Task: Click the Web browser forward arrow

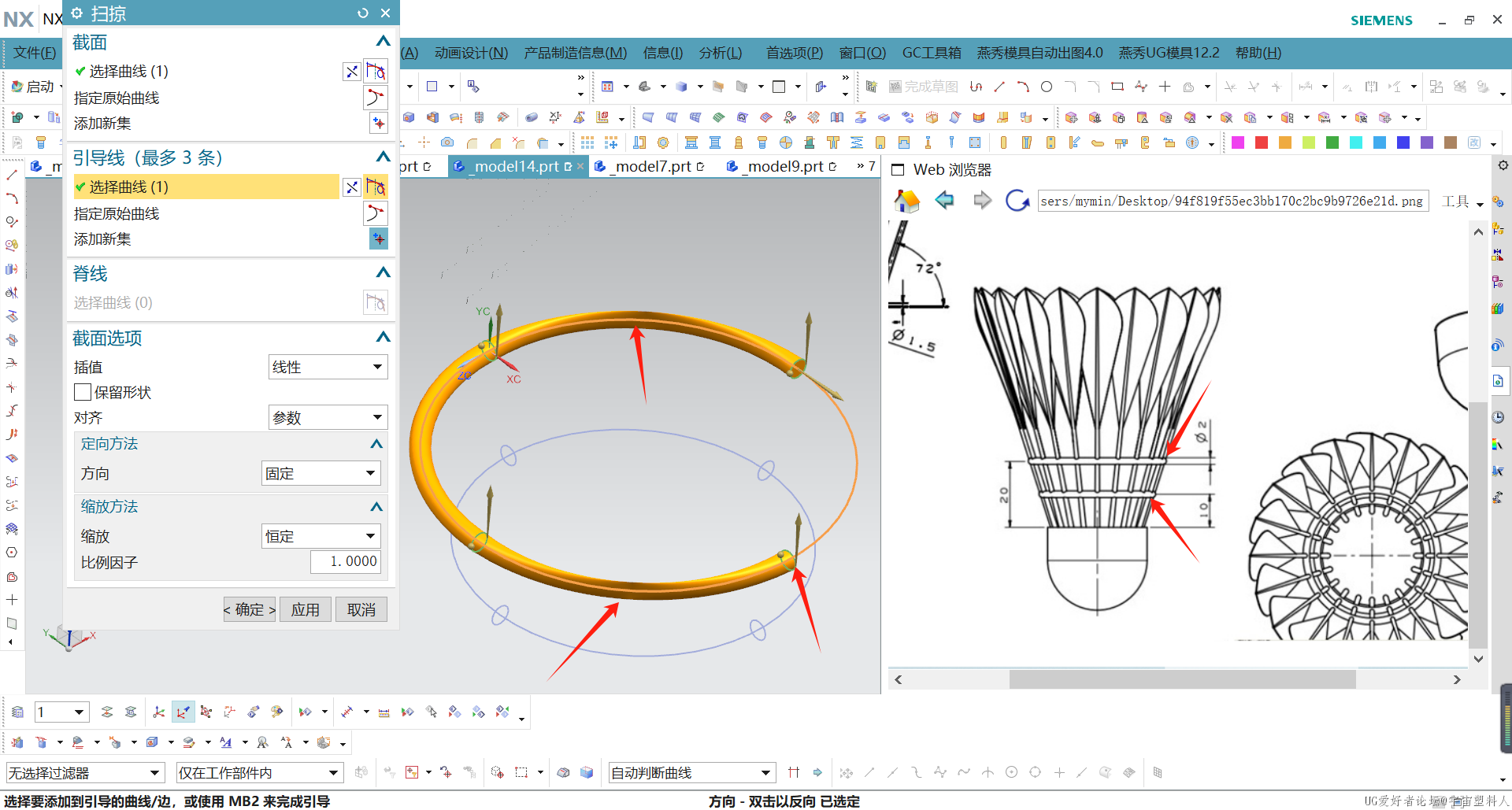Action: click(x=981, y=201)
